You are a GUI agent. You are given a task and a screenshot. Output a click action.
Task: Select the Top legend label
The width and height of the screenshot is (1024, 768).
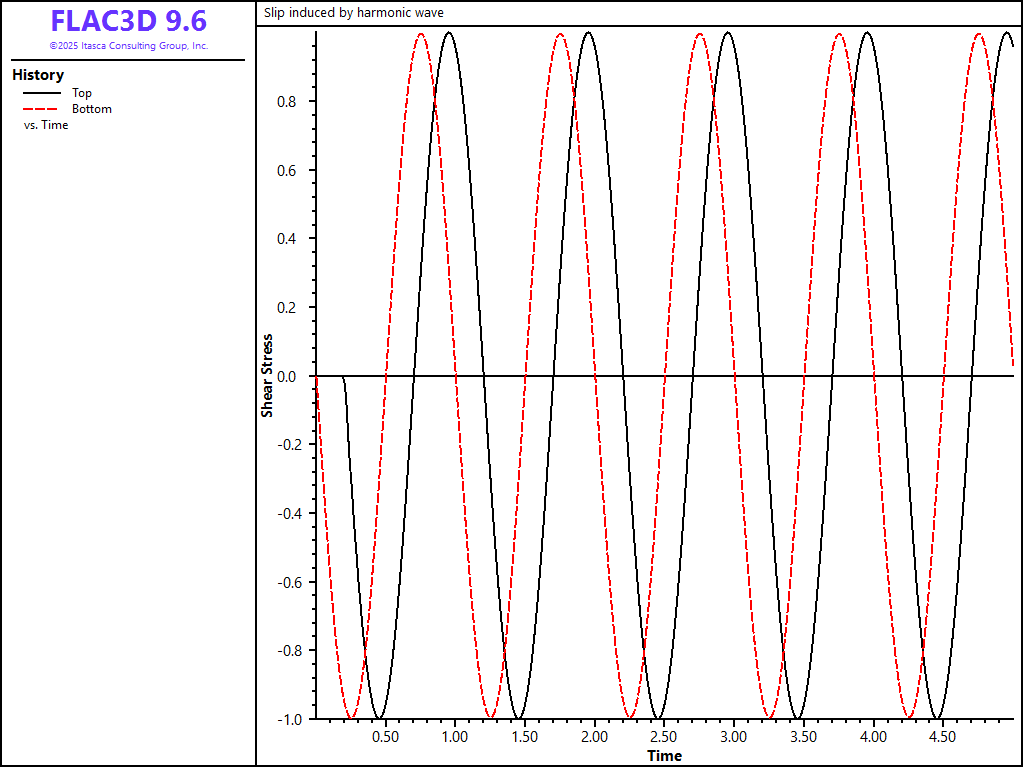[x=82, y=93]
